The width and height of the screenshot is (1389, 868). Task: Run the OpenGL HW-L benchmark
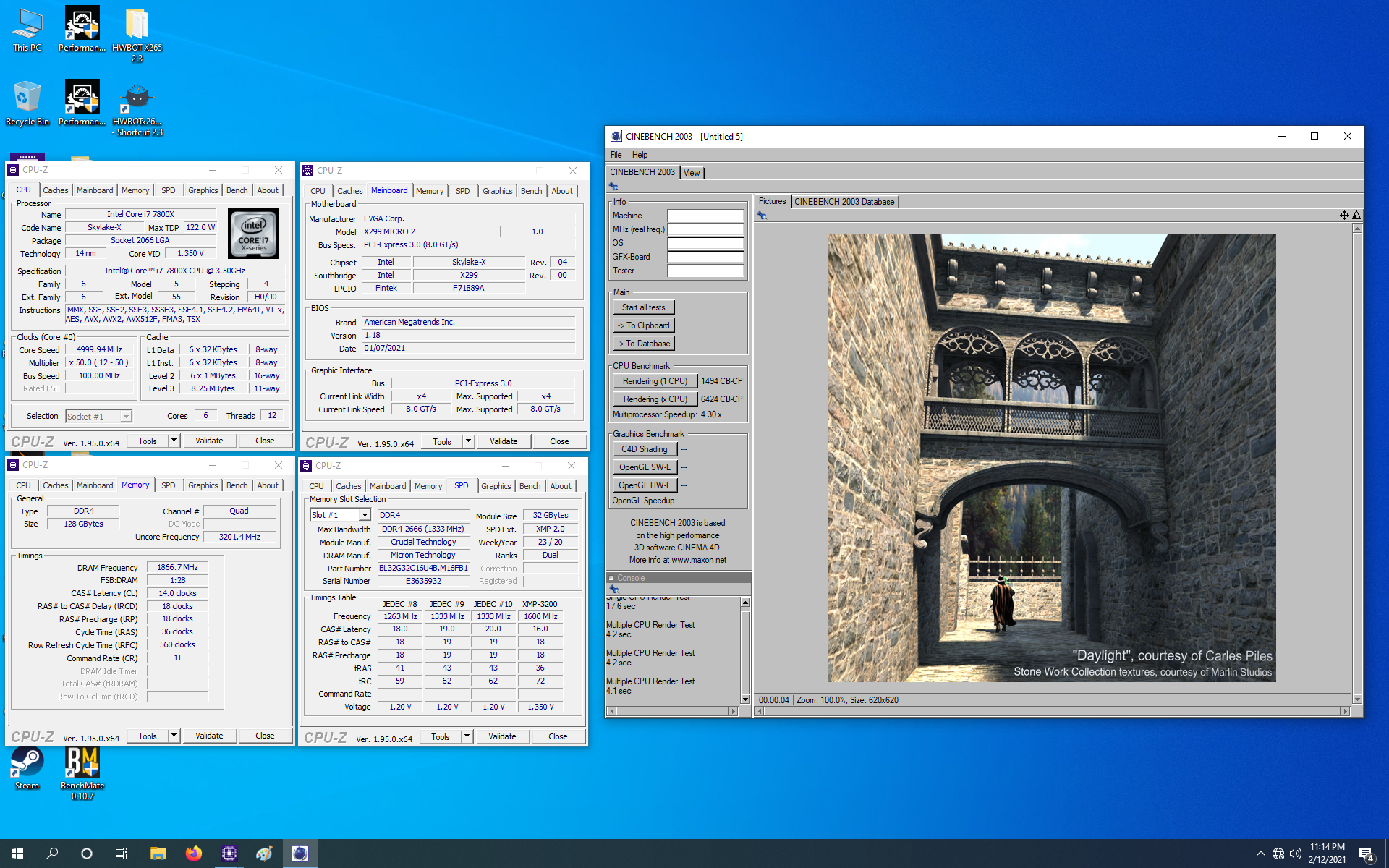(645, 485)
